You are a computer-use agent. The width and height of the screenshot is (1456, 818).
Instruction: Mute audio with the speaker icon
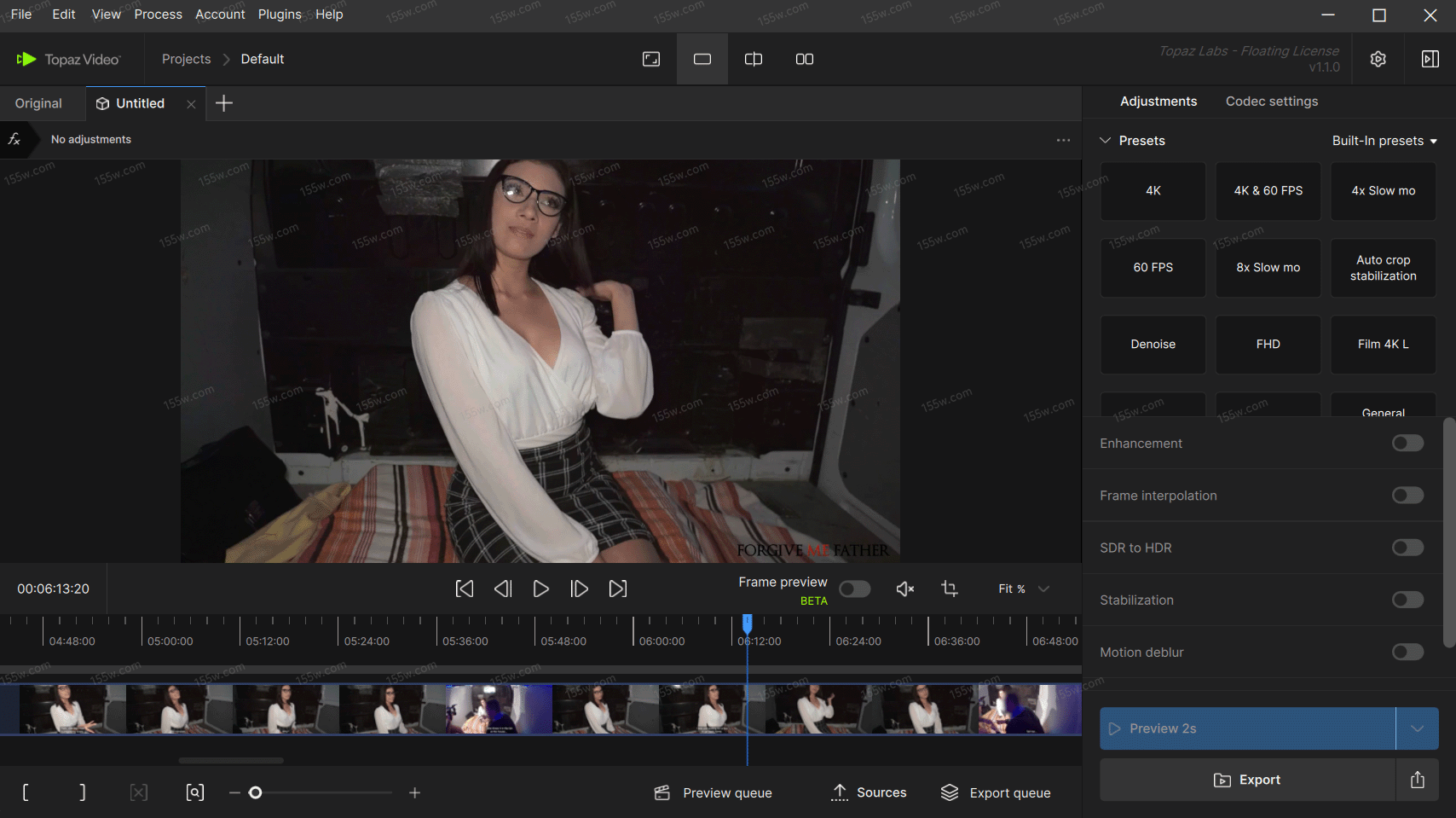click(x=904, y=589)
